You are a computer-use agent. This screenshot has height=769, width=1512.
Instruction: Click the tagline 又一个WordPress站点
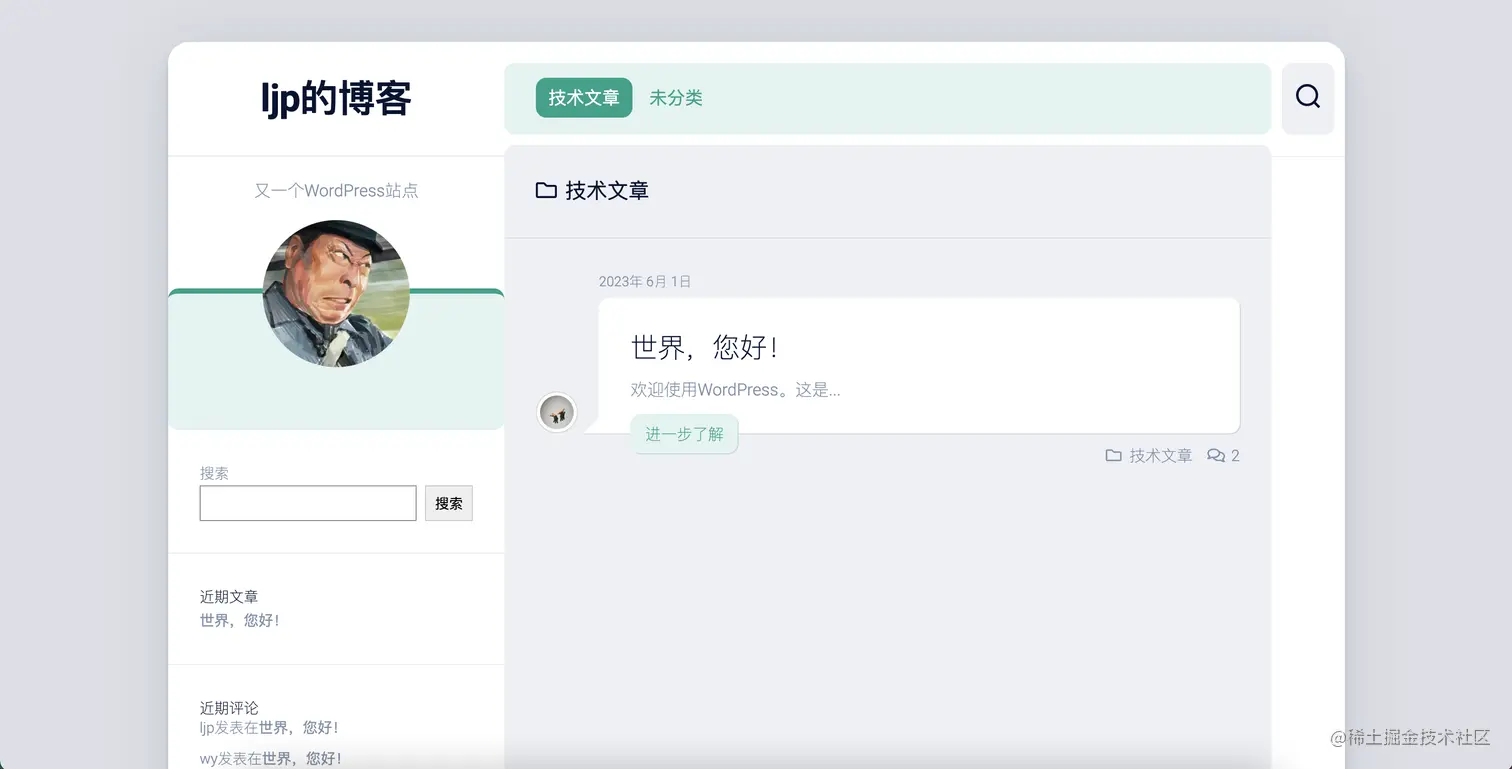pos(336,190)
